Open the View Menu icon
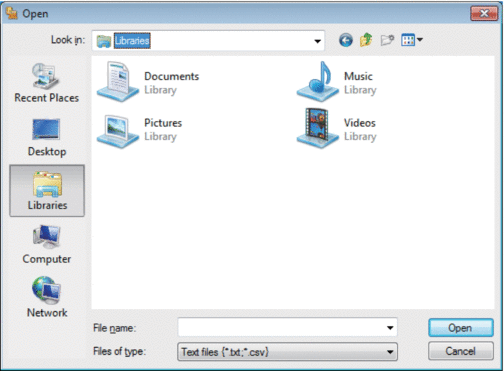The image size is (504, 371). pos(412,40)
